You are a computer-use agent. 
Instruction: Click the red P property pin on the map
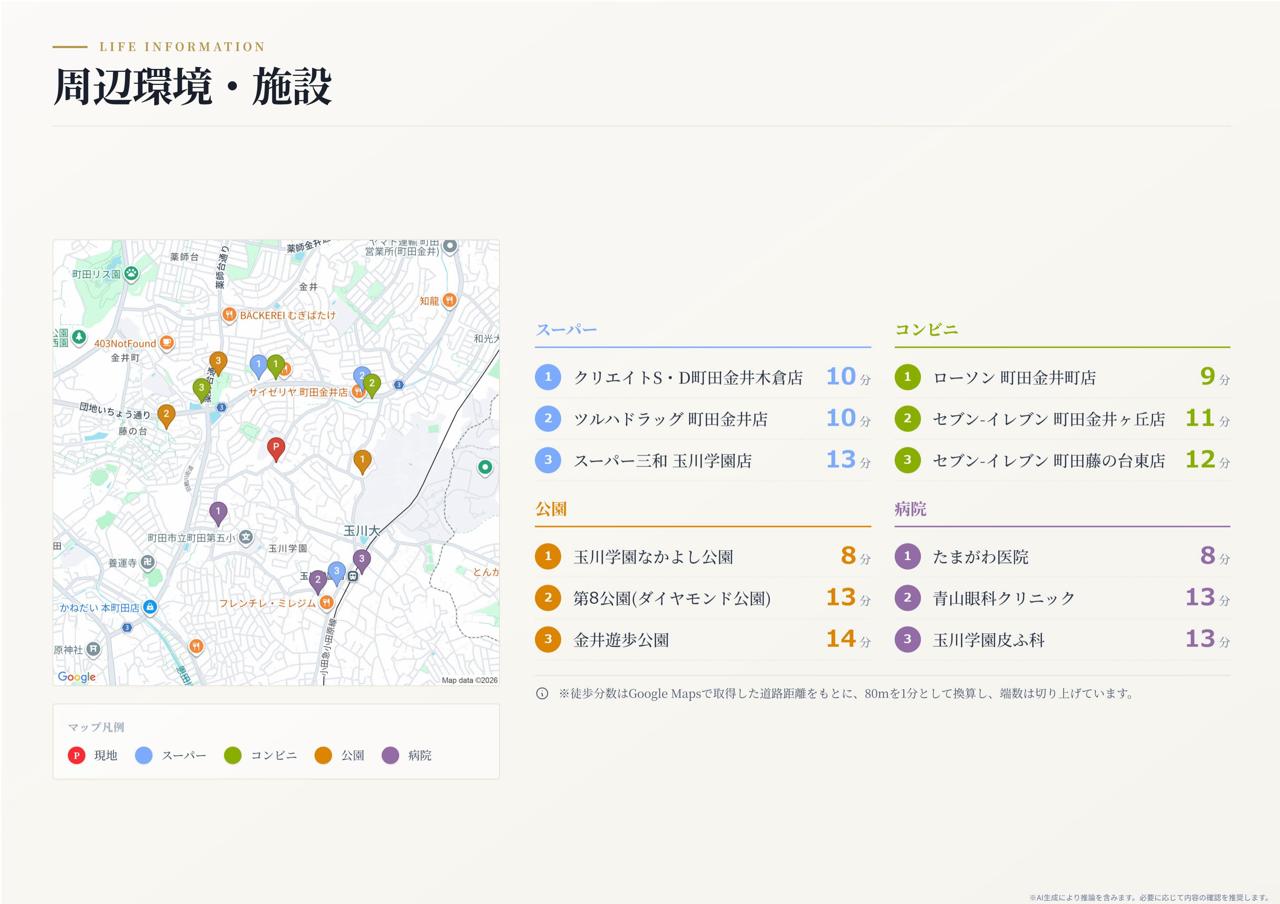(276, 449)
